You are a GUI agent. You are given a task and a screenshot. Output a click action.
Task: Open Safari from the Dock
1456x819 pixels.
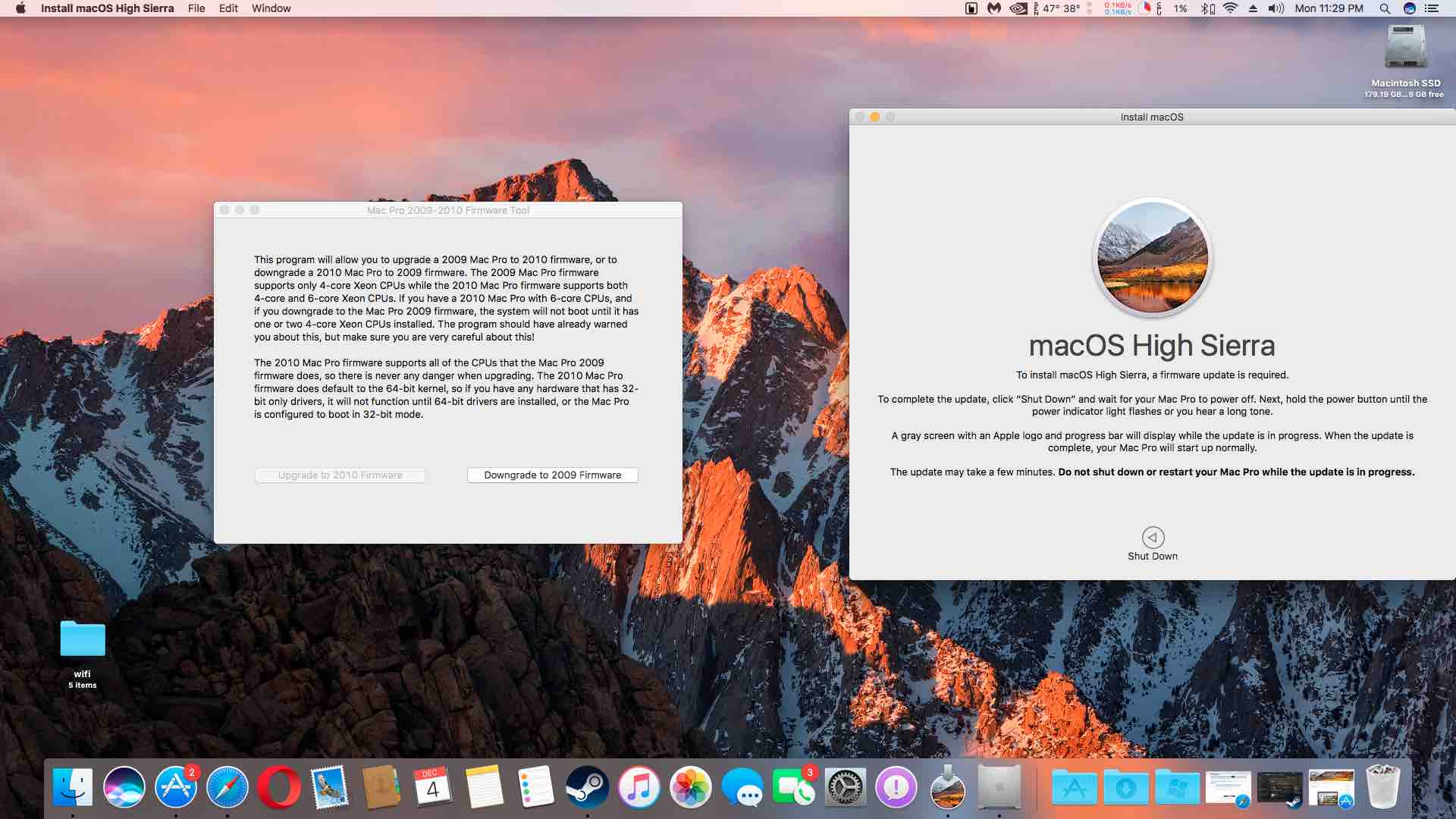tap(227, 787)
